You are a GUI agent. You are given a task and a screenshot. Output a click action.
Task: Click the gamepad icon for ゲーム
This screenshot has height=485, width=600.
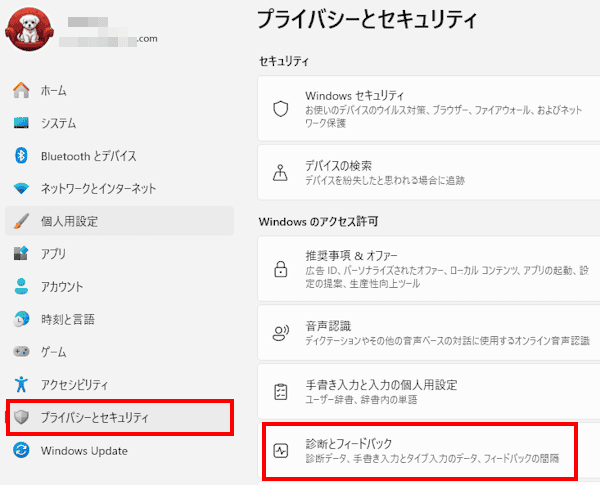click(x=21, y=351)
